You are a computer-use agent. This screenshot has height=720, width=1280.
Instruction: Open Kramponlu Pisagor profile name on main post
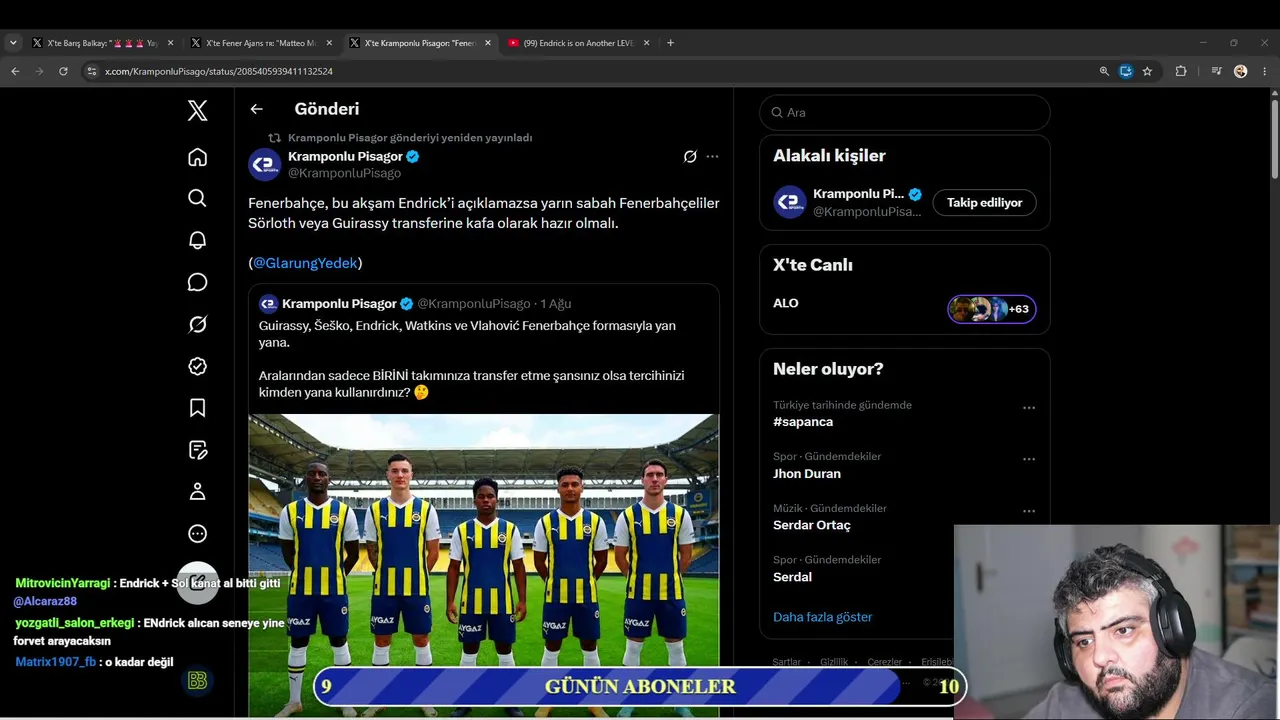tap(345, 157)
